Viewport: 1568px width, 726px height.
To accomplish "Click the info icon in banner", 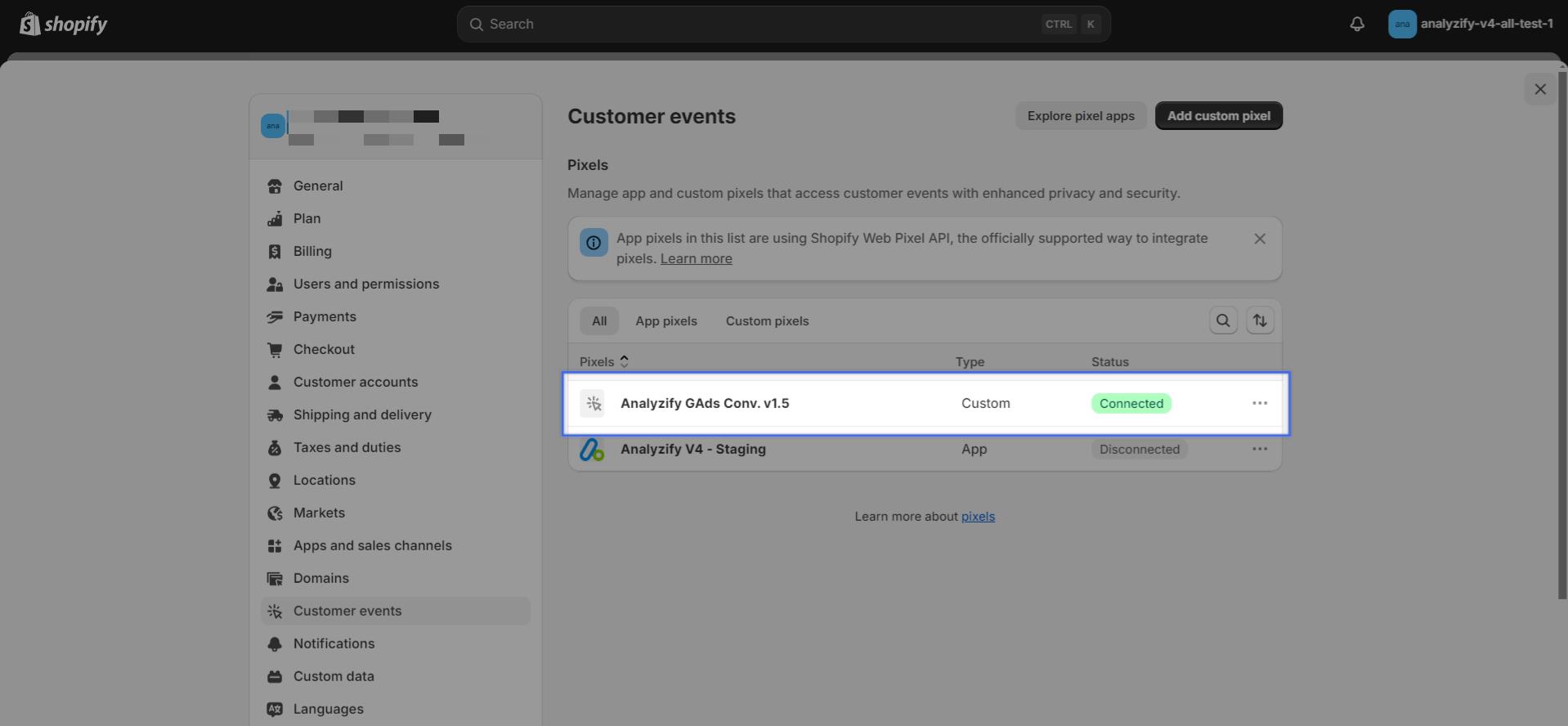I will 594,242.
